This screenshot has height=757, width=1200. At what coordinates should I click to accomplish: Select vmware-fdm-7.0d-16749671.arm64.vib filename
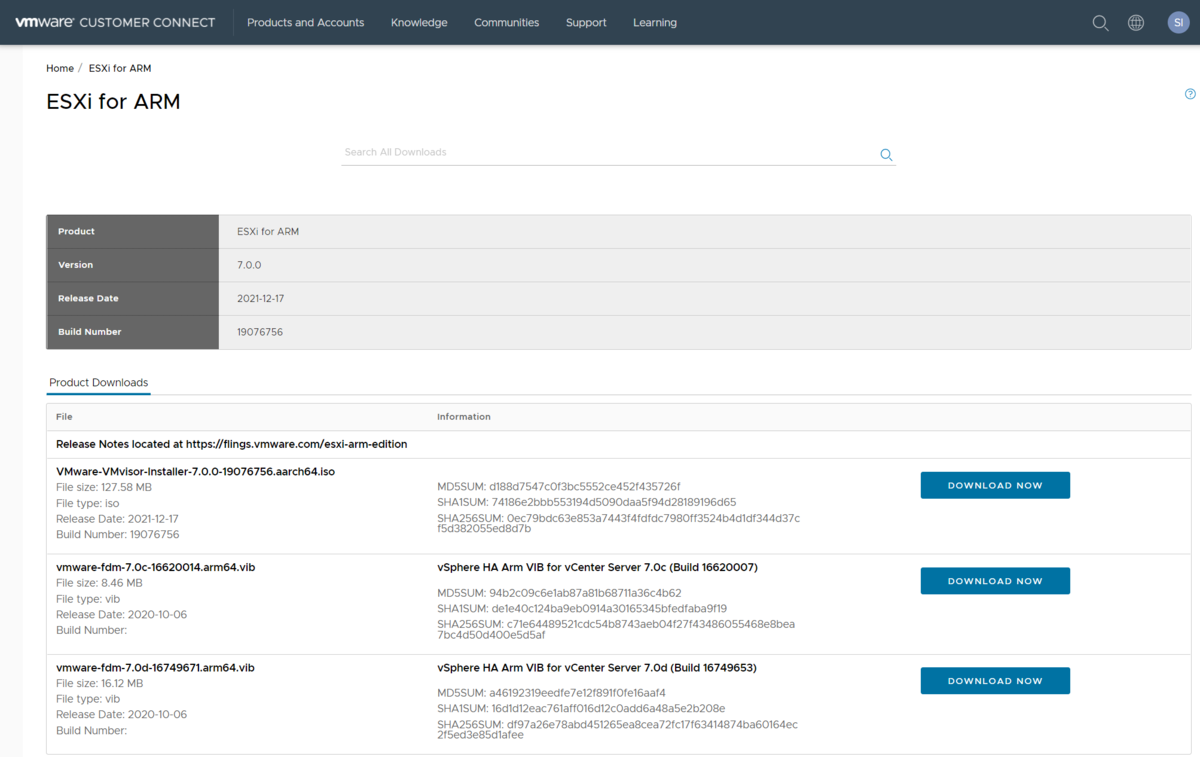pos(155,667)
